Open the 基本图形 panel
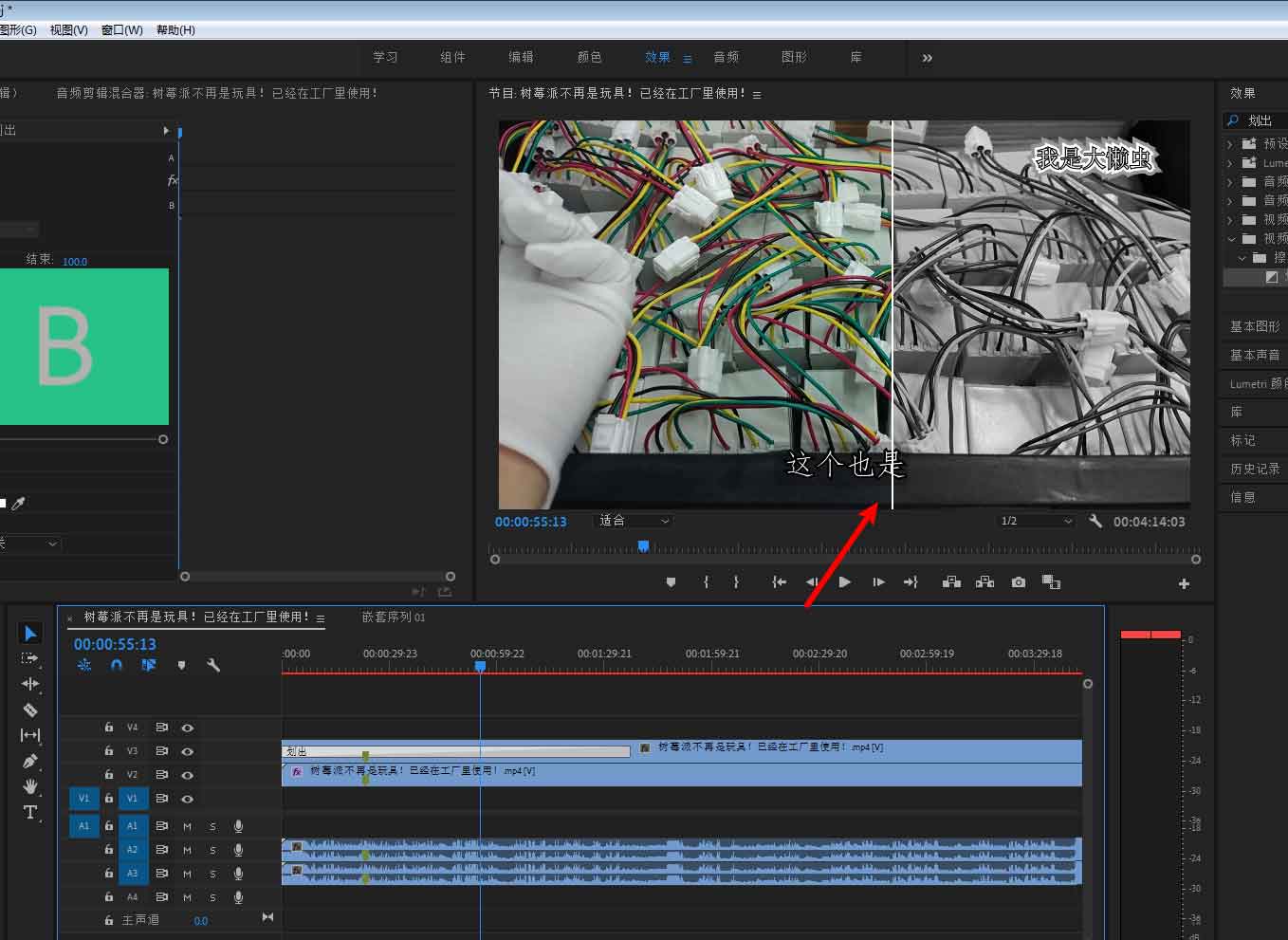Screen dimensions: 1288x940 (1254, 326)
